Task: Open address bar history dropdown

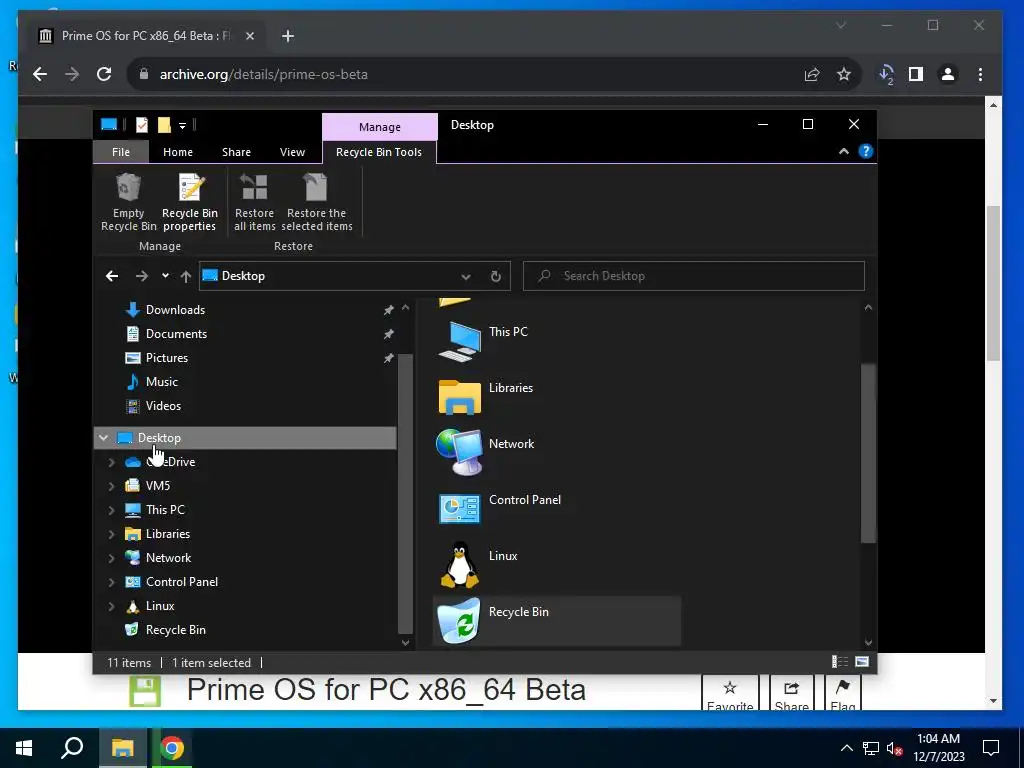Action: [466, 276]
